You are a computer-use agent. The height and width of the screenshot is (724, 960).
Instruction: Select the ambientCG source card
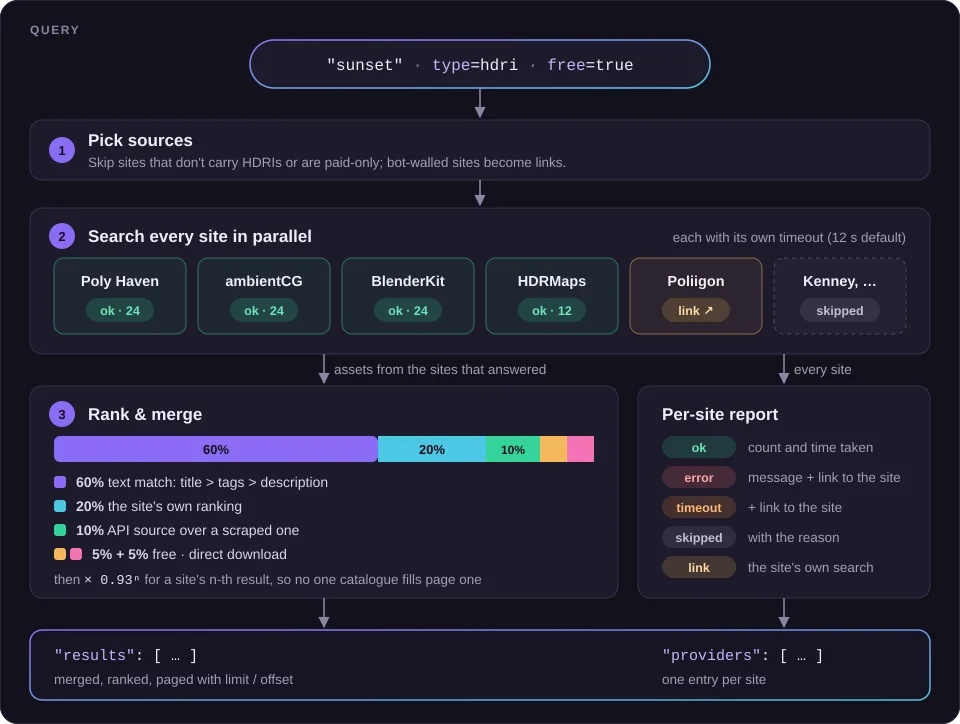(x=264, y=296)
